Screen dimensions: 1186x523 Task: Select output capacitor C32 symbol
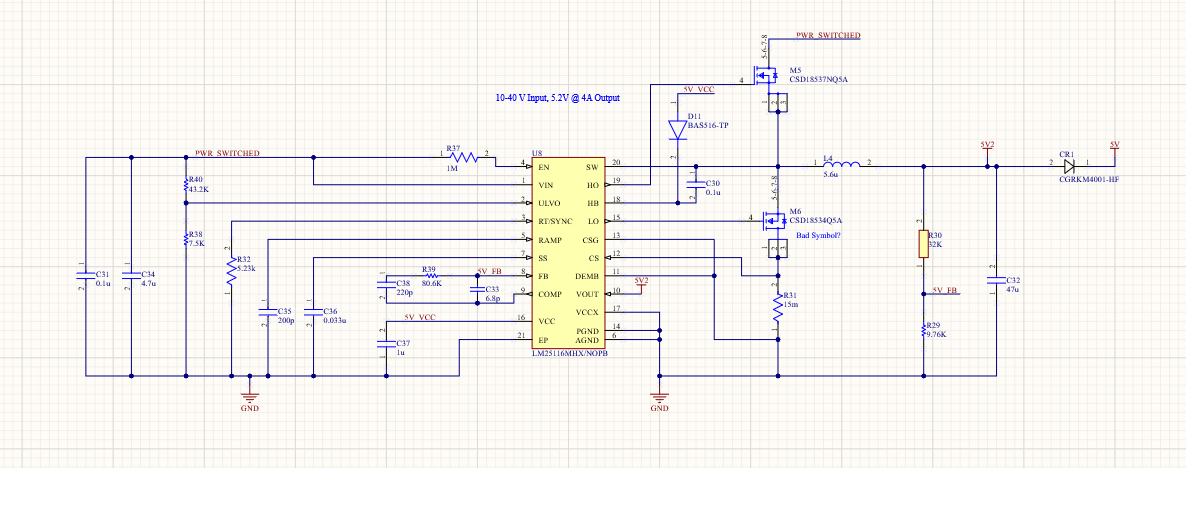996,280
